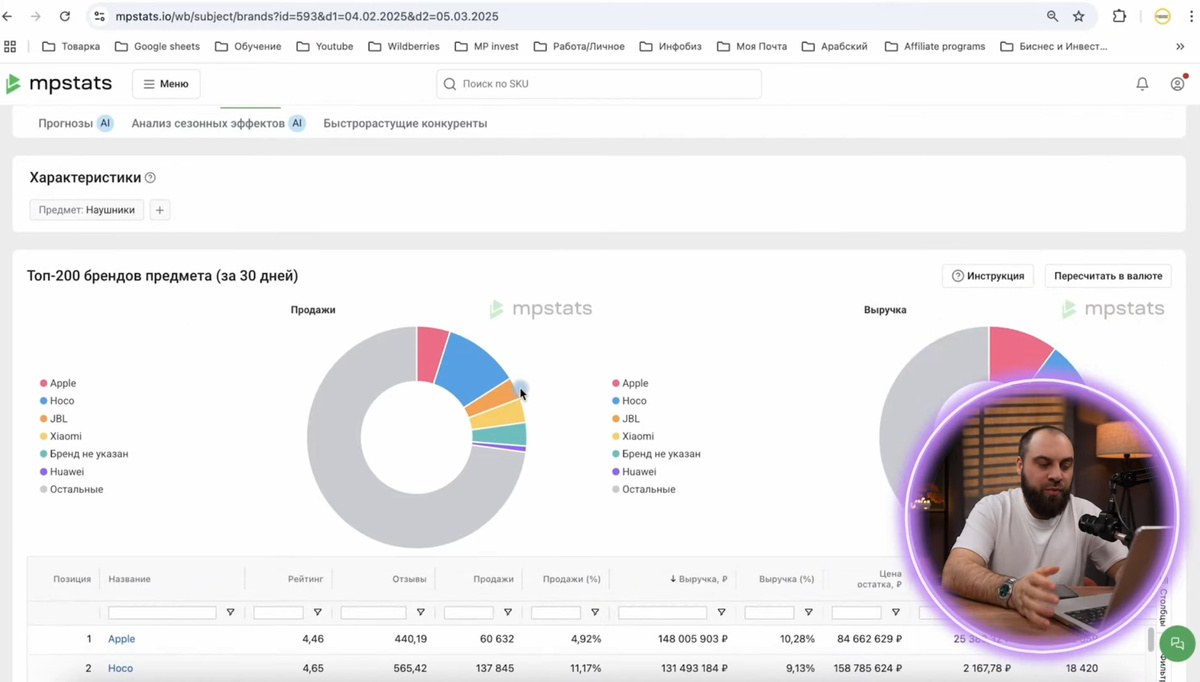This screenshot has width=1200, height=682.
Task: Go back with the browser back arrow
Action: coord(8,16)
